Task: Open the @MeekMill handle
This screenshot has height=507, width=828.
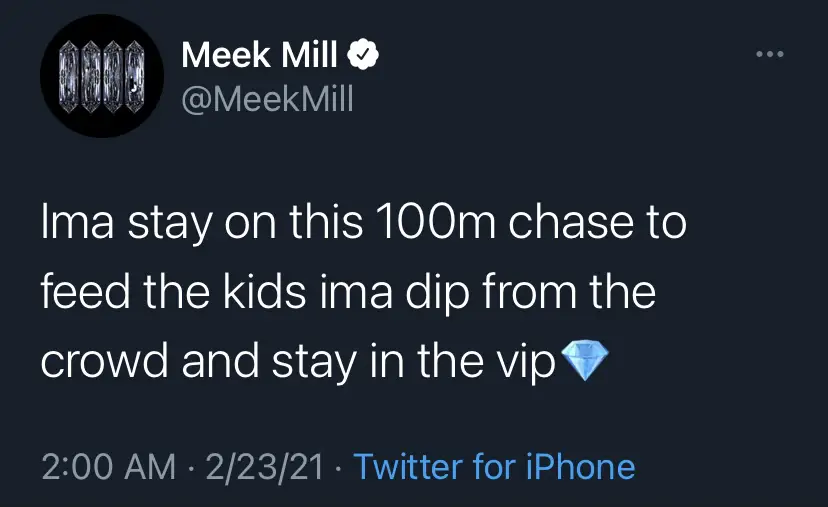Action: (267, 100)
